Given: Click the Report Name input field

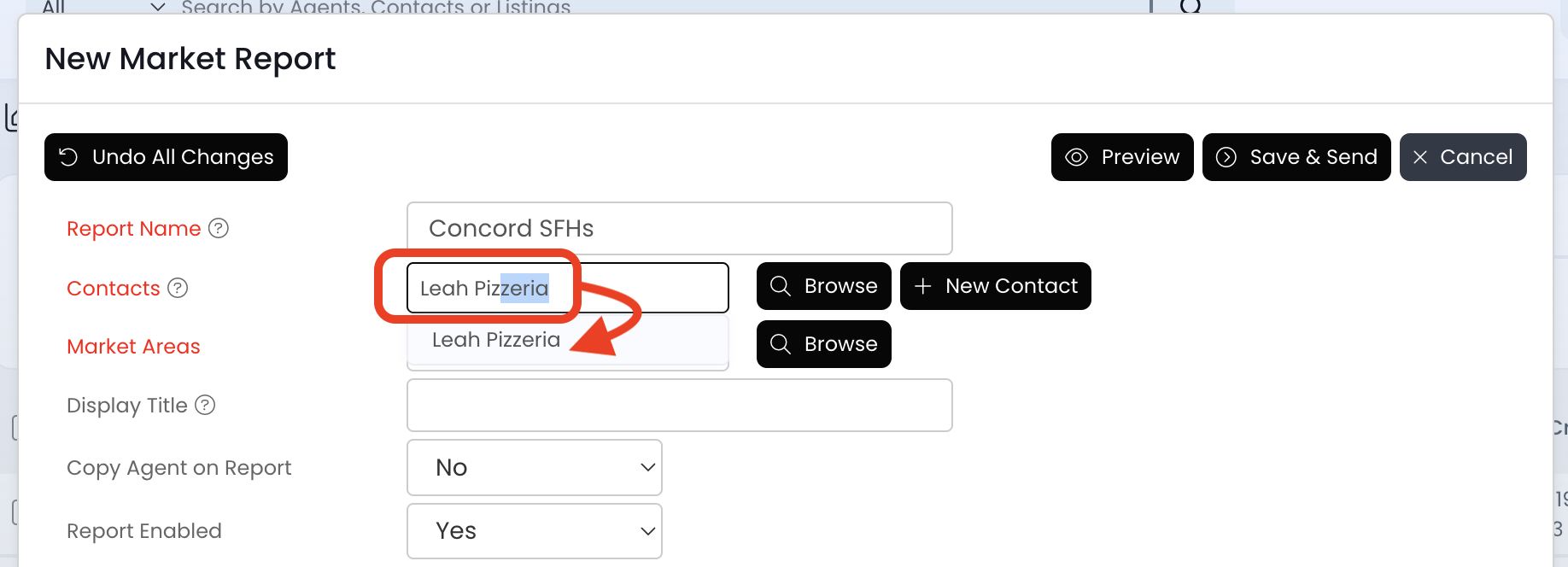Looking at the screenshot, I should point(679,228).
